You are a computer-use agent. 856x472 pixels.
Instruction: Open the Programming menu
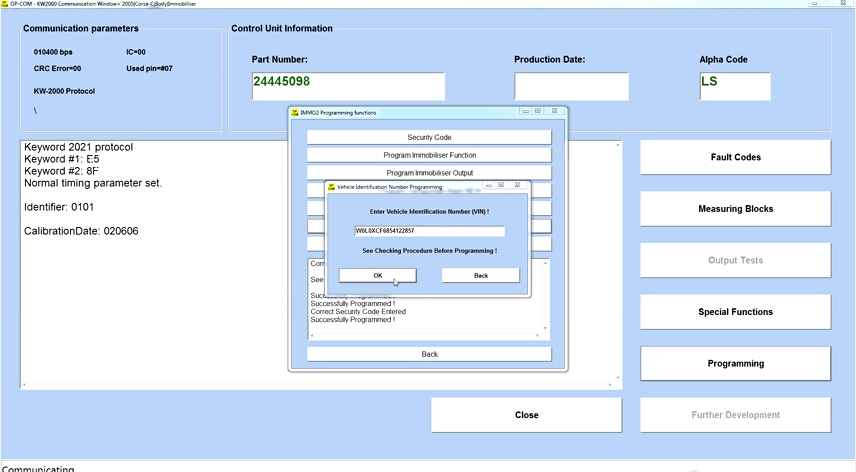[x=735, y=363]
